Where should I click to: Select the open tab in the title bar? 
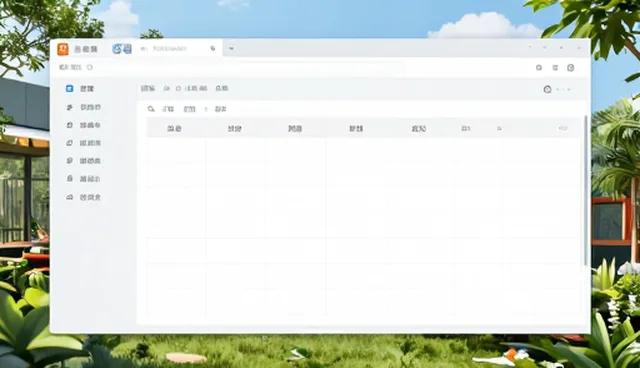[179, 49]
